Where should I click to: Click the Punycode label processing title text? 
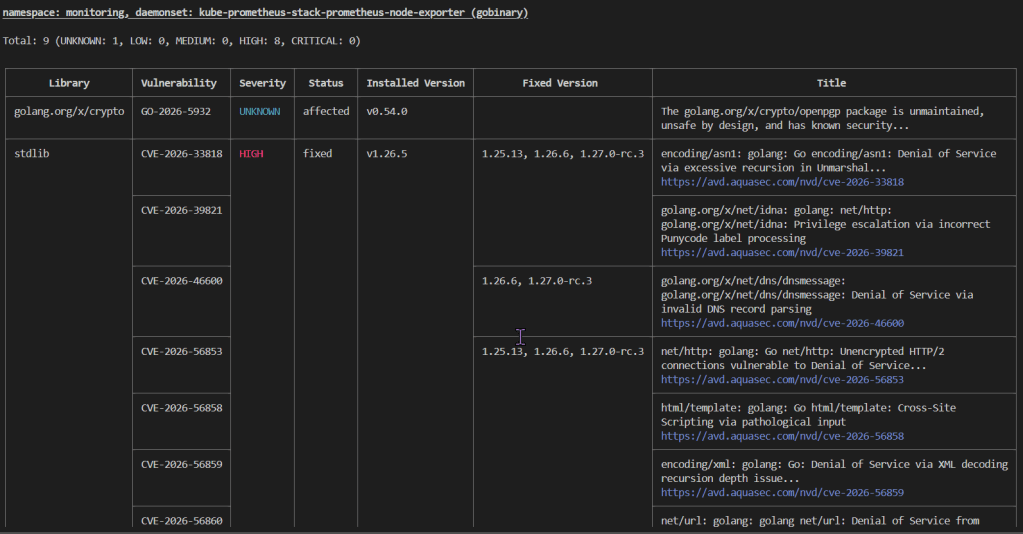pos(825,225)
